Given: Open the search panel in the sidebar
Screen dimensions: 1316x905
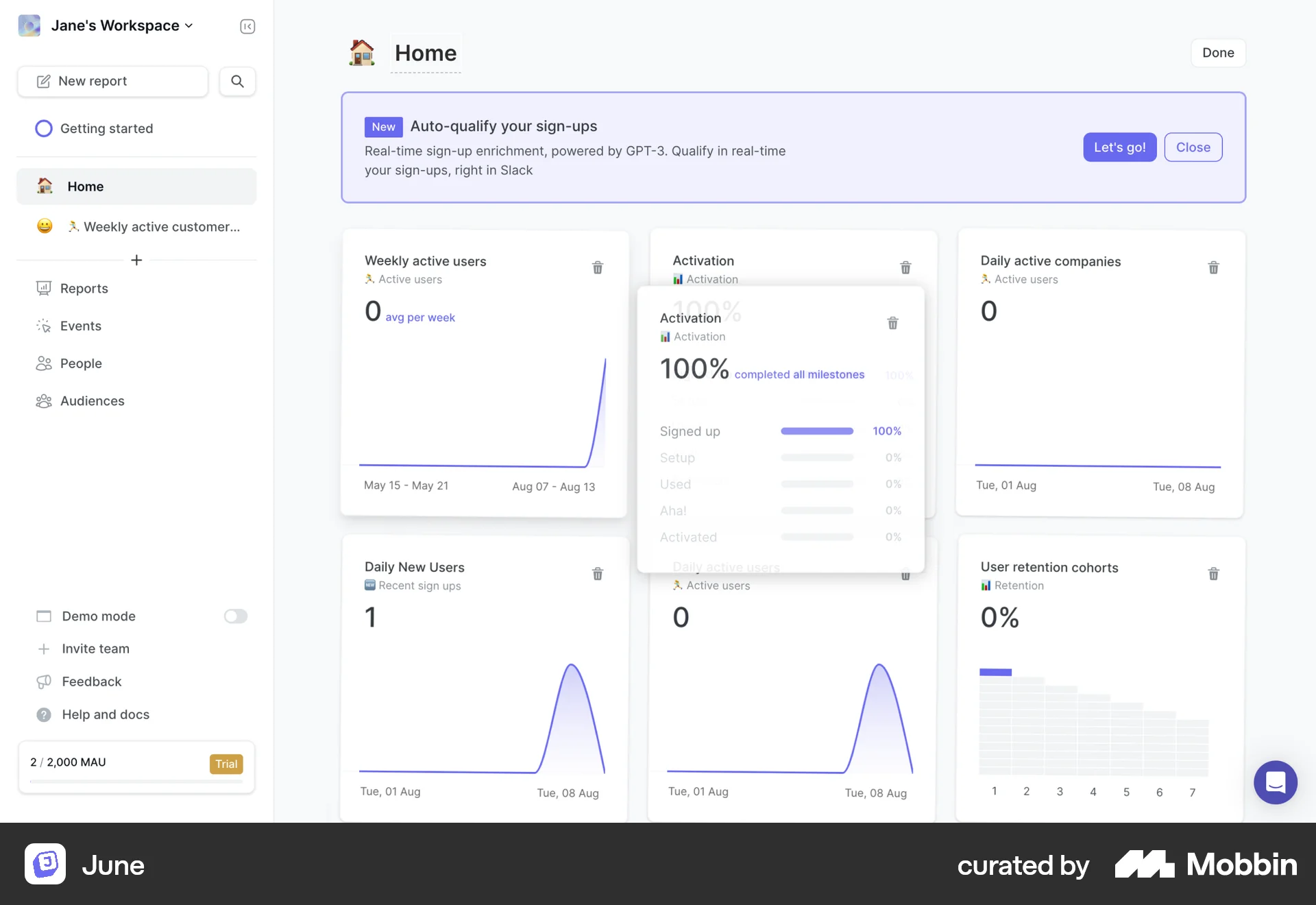Looking at the screenshot, I should pyautogui.click(x=237, y=81).
